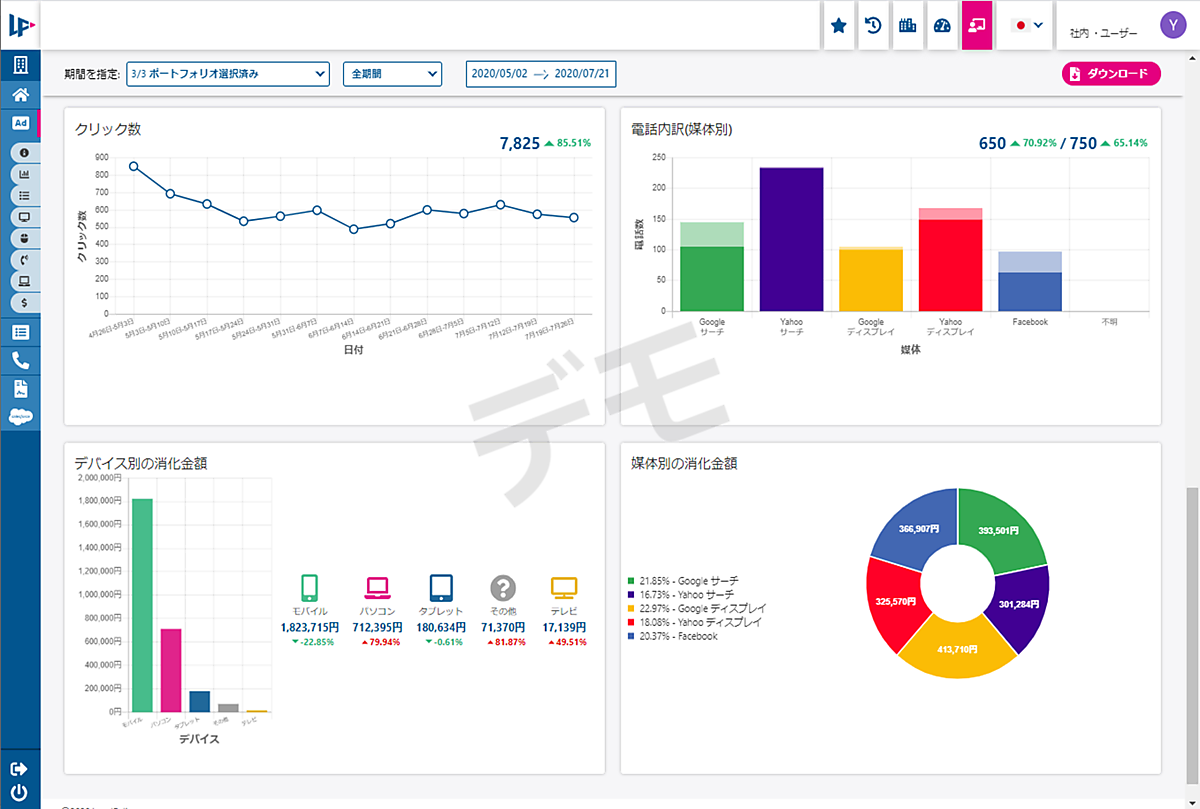
Task: Click the speedometer dashboard icon
Action: [942, 26]
